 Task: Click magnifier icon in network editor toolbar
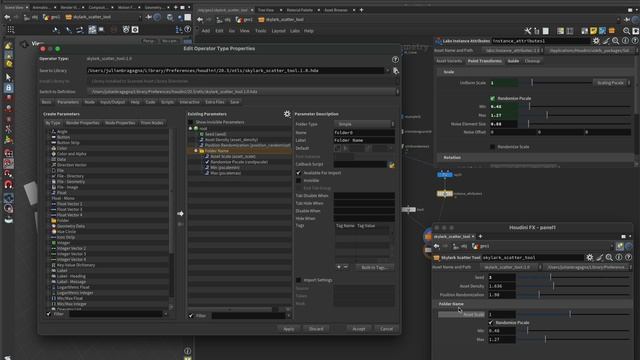click(627, 31)
